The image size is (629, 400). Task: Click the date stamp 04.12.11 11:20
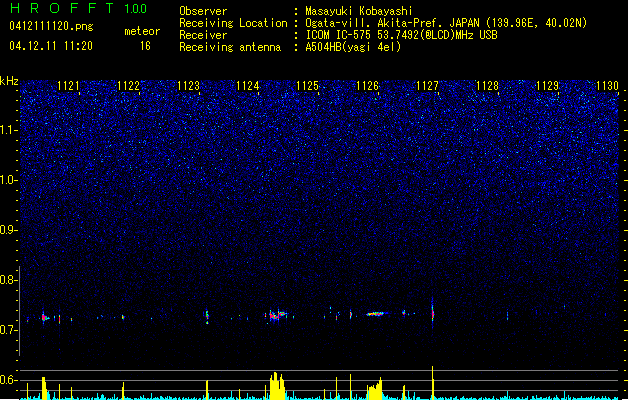point(51,46)
